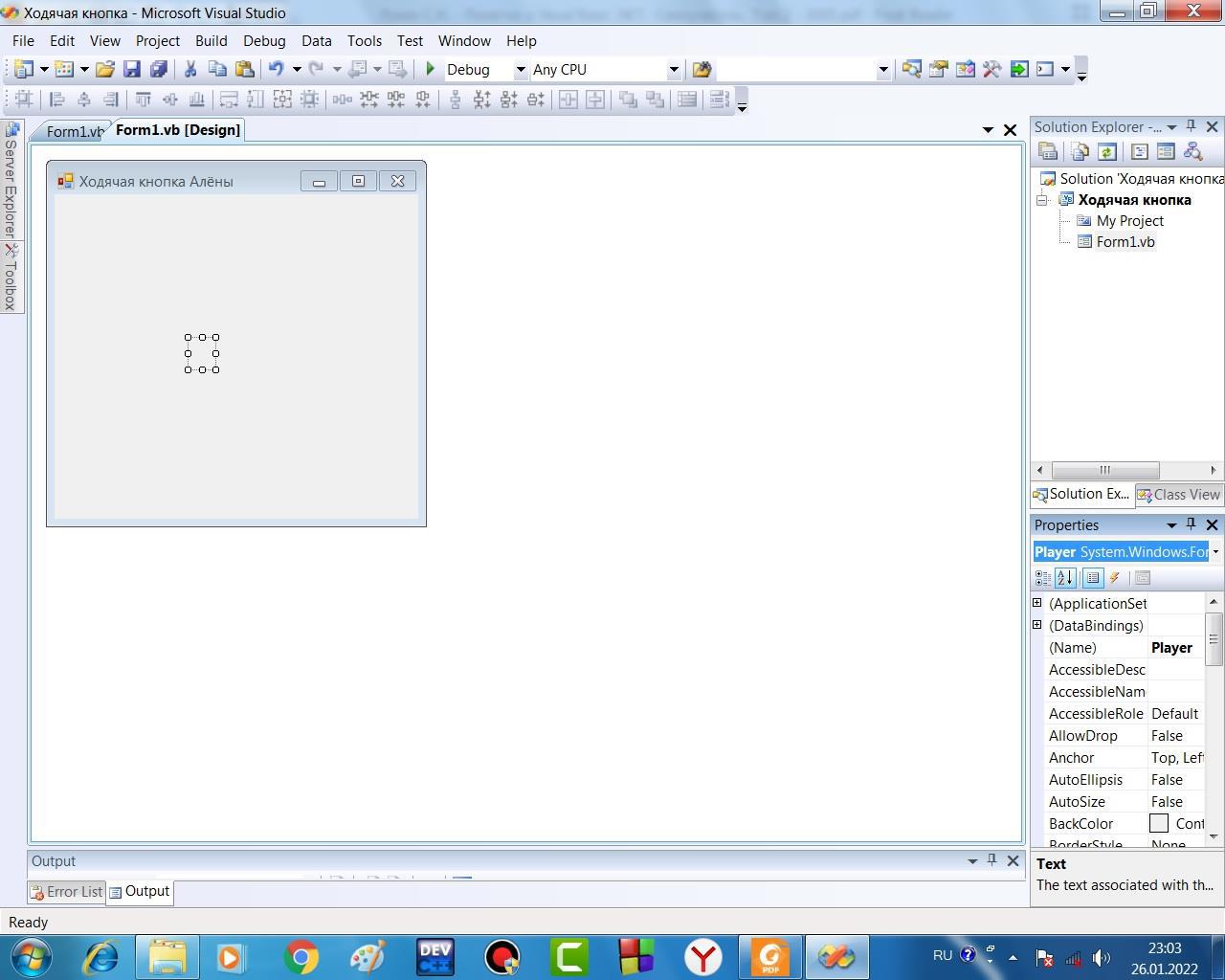This screenshot has width=1225, height=980.
Task: Show events with the lightning bolt icon
Action: point(1115,578)
